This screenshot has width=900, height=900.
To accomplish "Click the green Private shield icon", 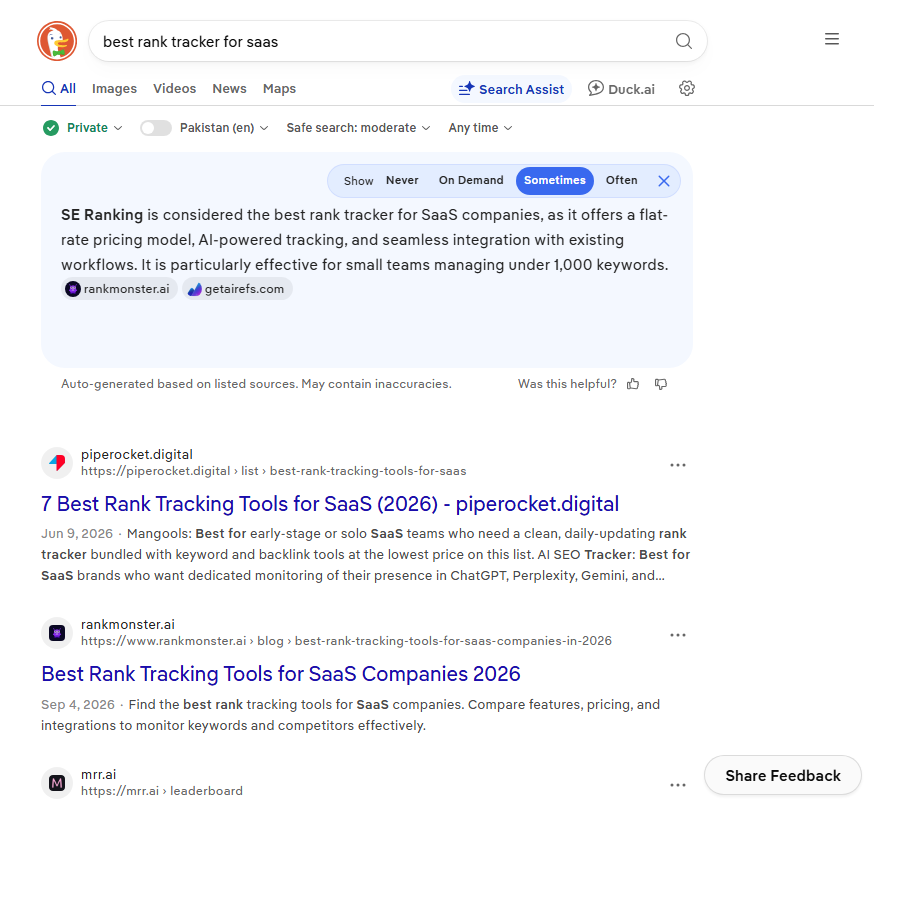I will 51,128.
